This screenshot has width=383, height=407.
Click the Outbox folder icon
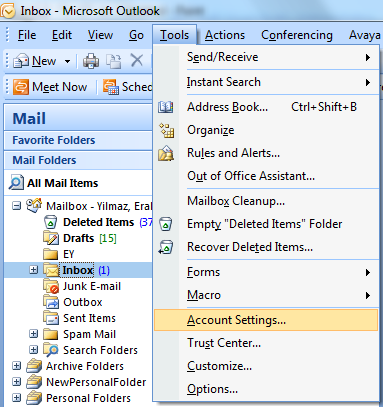click(51, 302)
